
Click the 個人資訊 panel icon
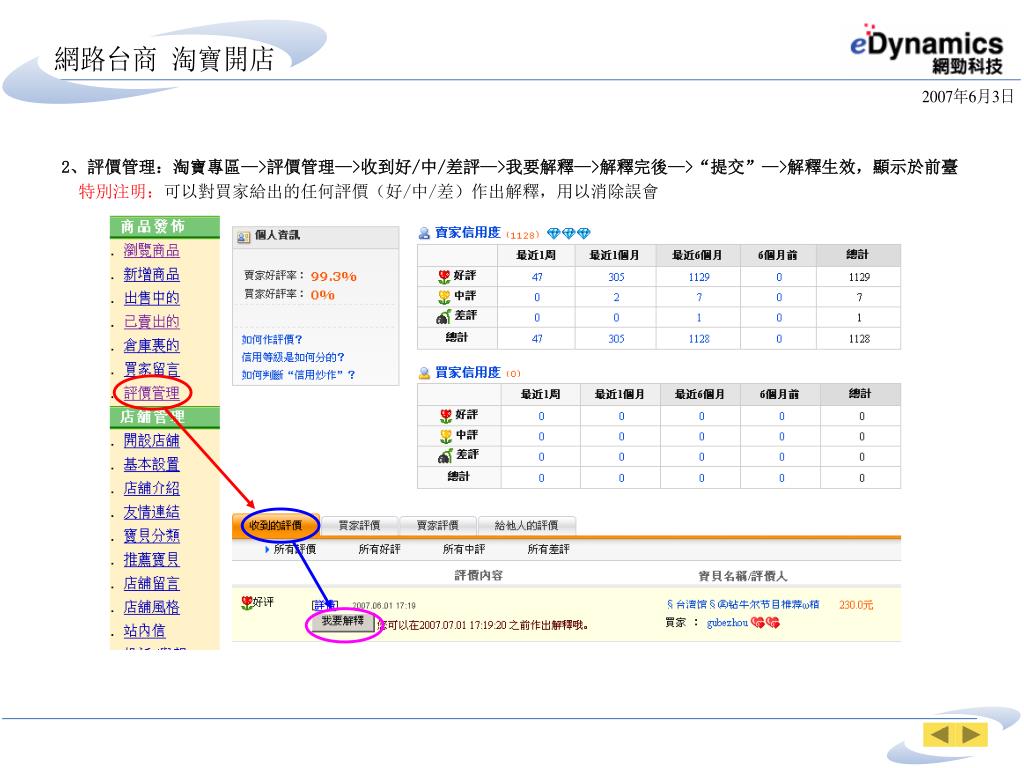(243, 236)
